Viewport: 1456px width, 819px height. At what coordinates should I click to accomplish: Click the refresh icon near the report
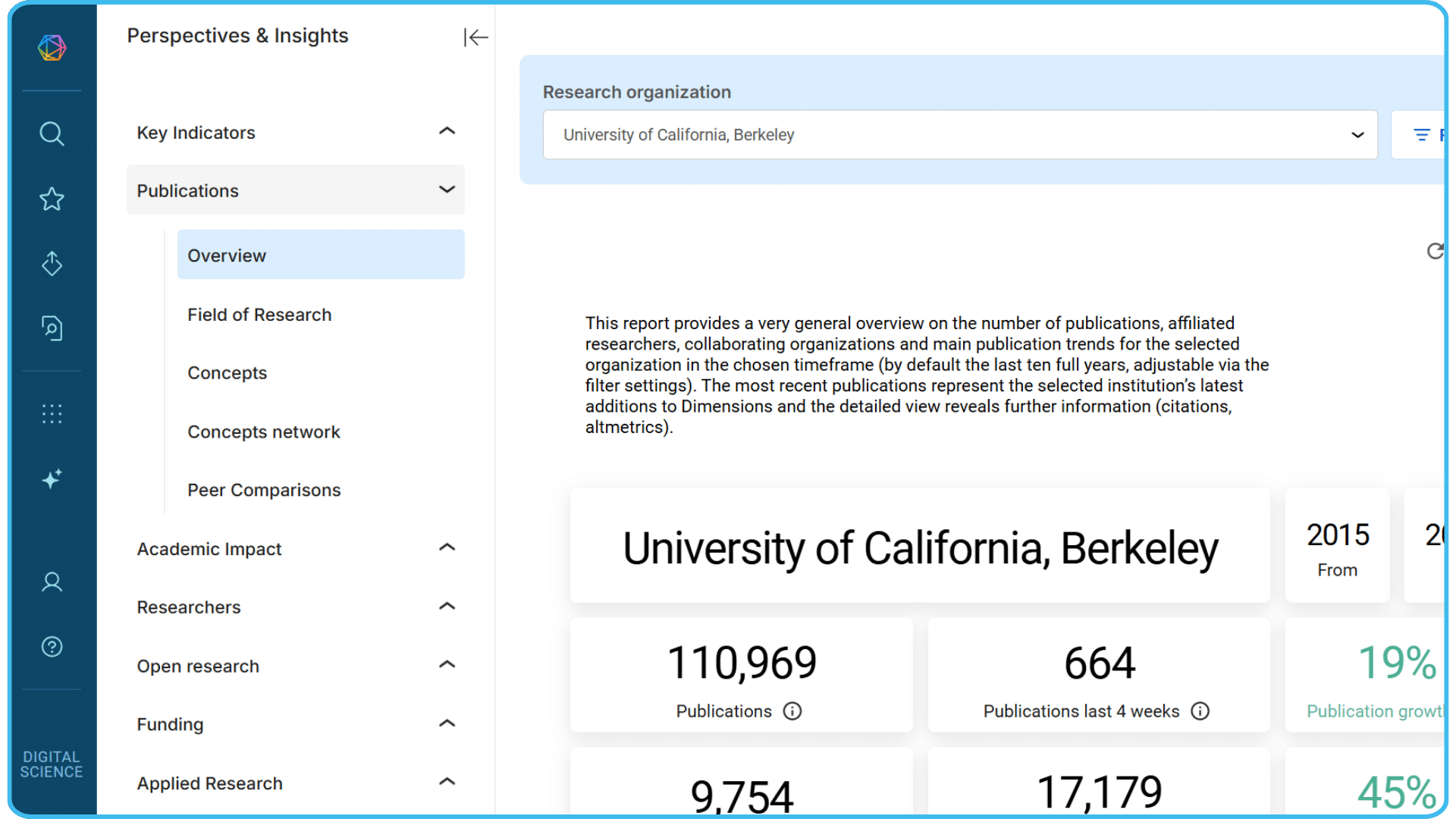[x=1435, y=251]
